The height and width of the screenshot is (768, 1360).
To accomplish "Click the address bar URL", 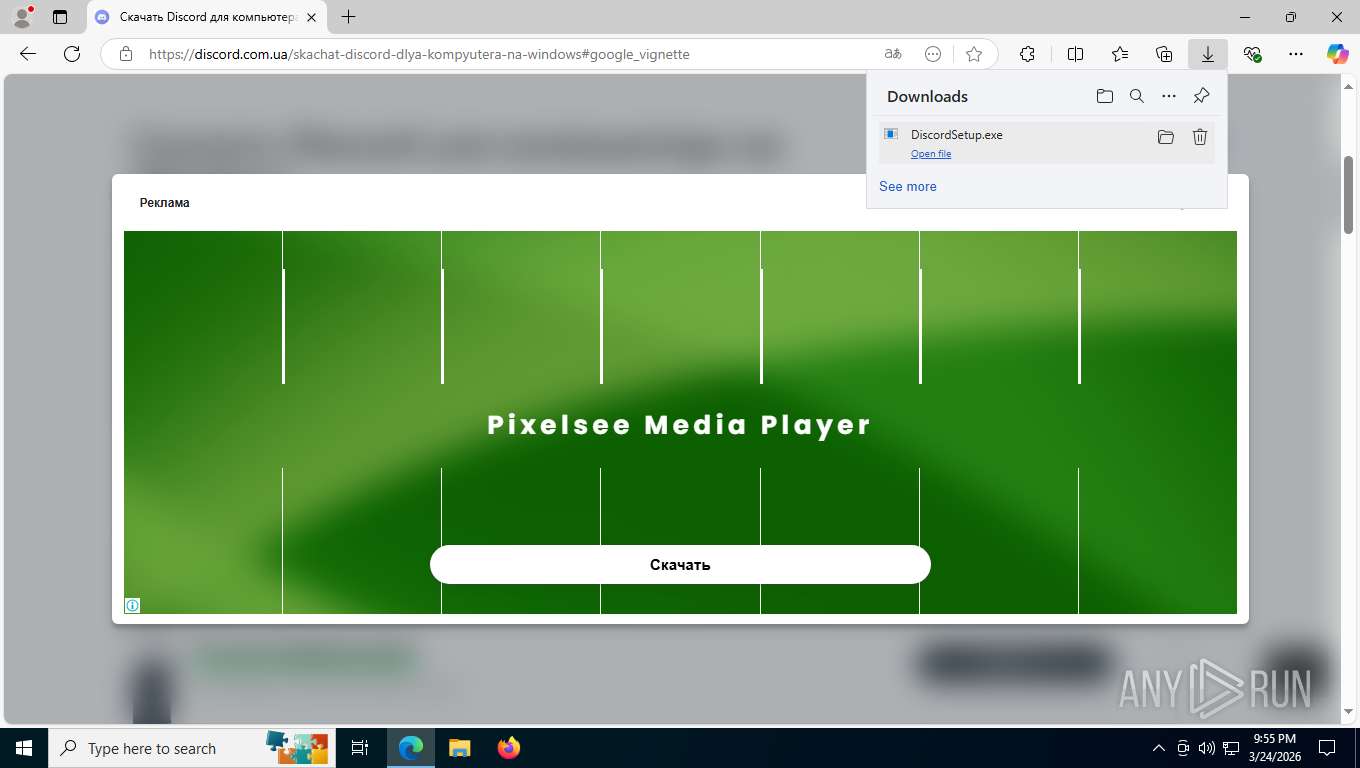I will (x=419, y=54).
